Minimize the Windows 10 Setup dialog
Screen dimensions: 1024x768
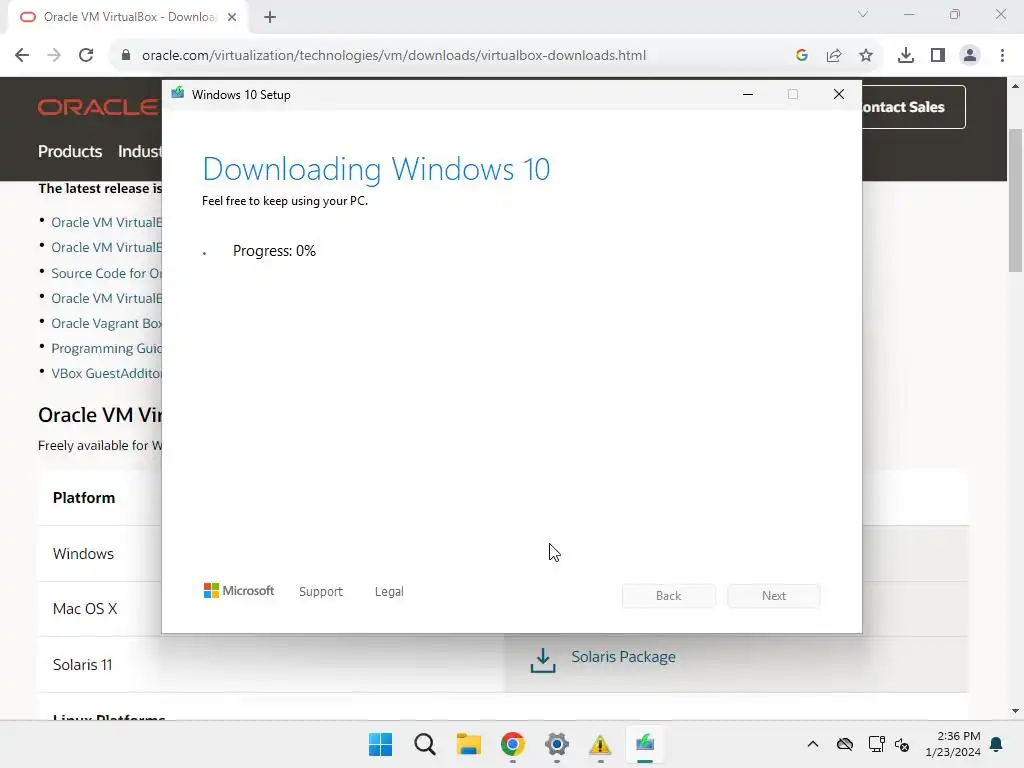tap(748, 94)
